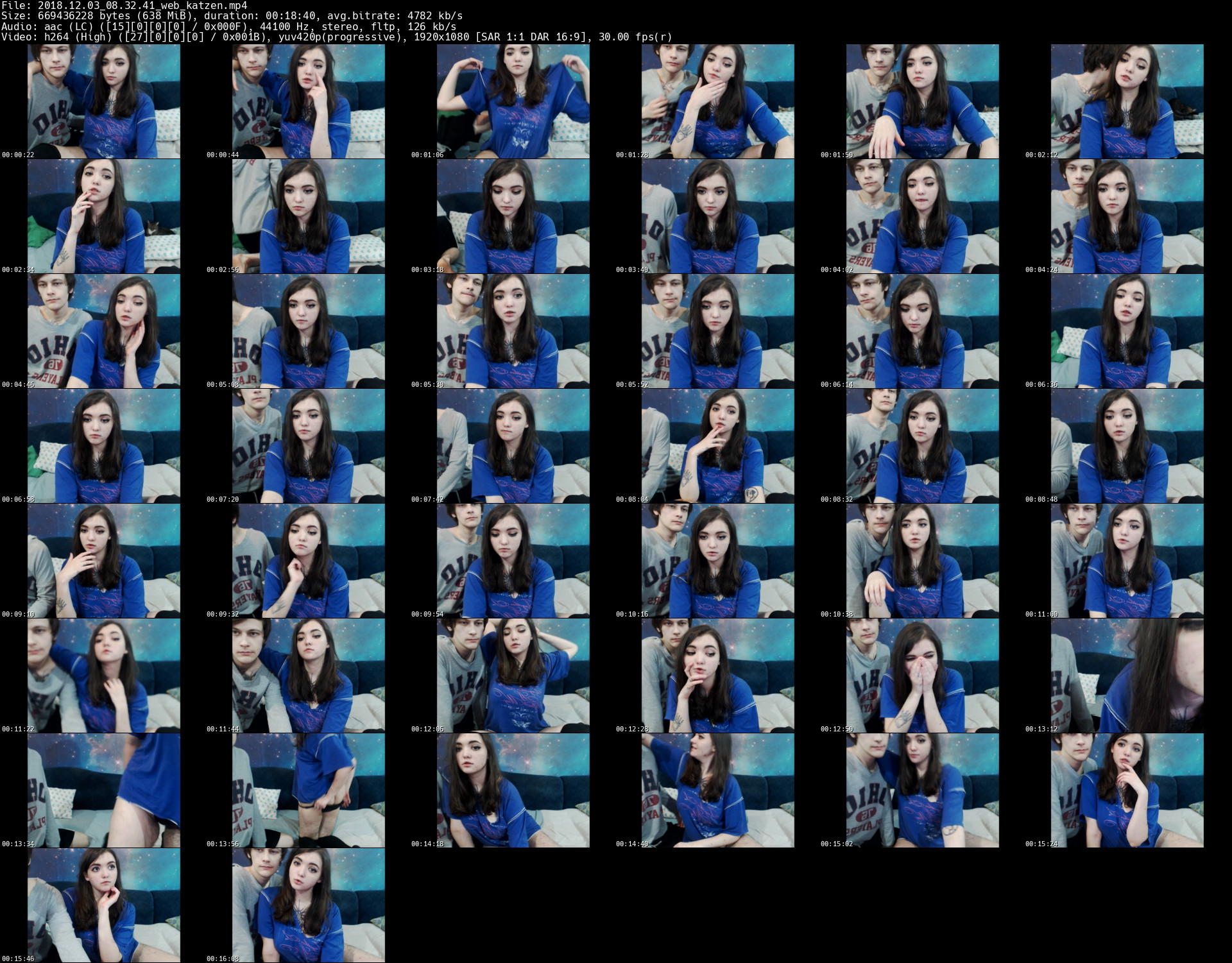The image size is (1232, 963).
Task: Click the frame labeled 00:05:52
Action: coord(718,331)
